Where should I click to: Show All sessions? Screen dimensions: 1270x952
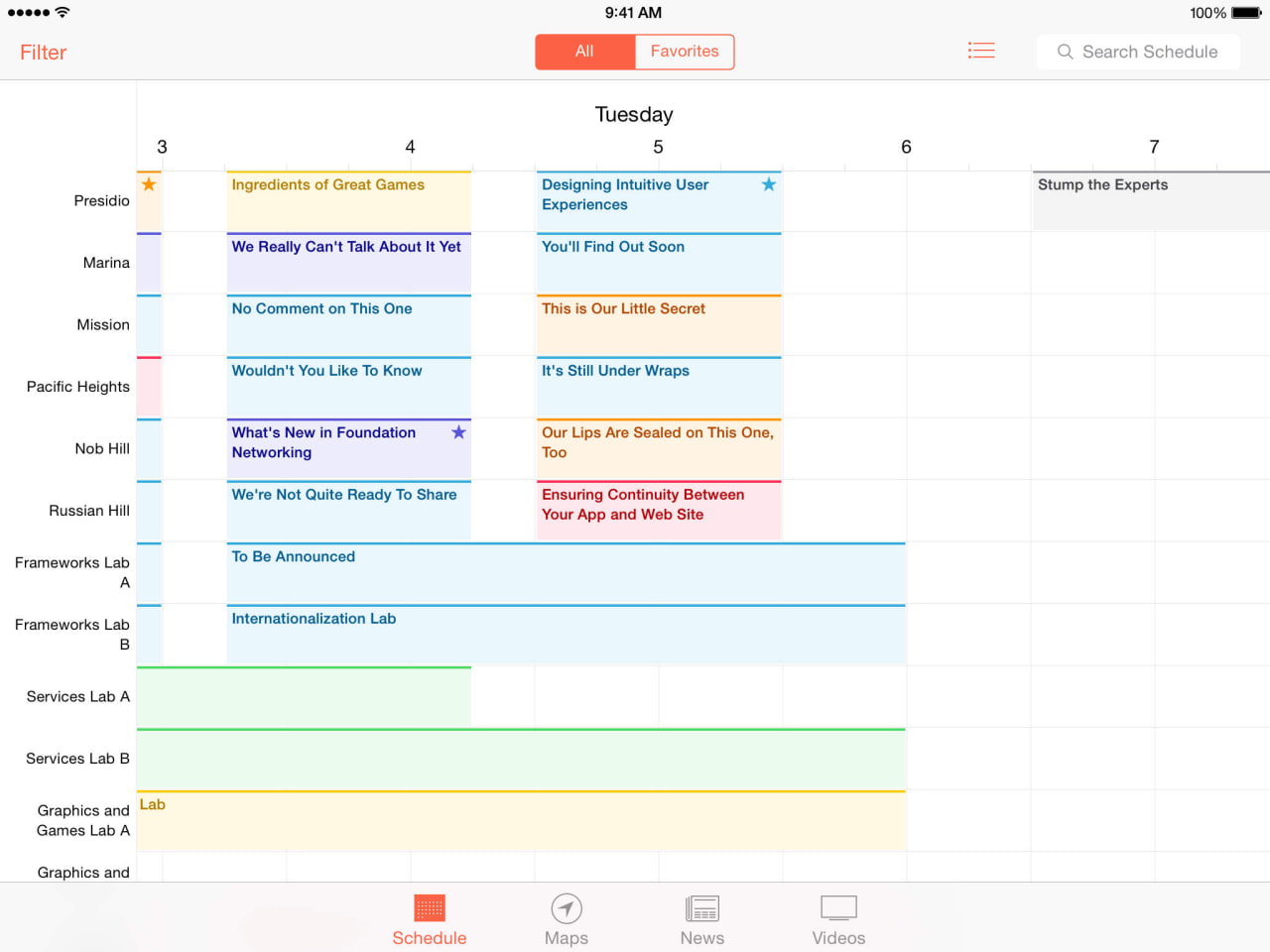584,52
